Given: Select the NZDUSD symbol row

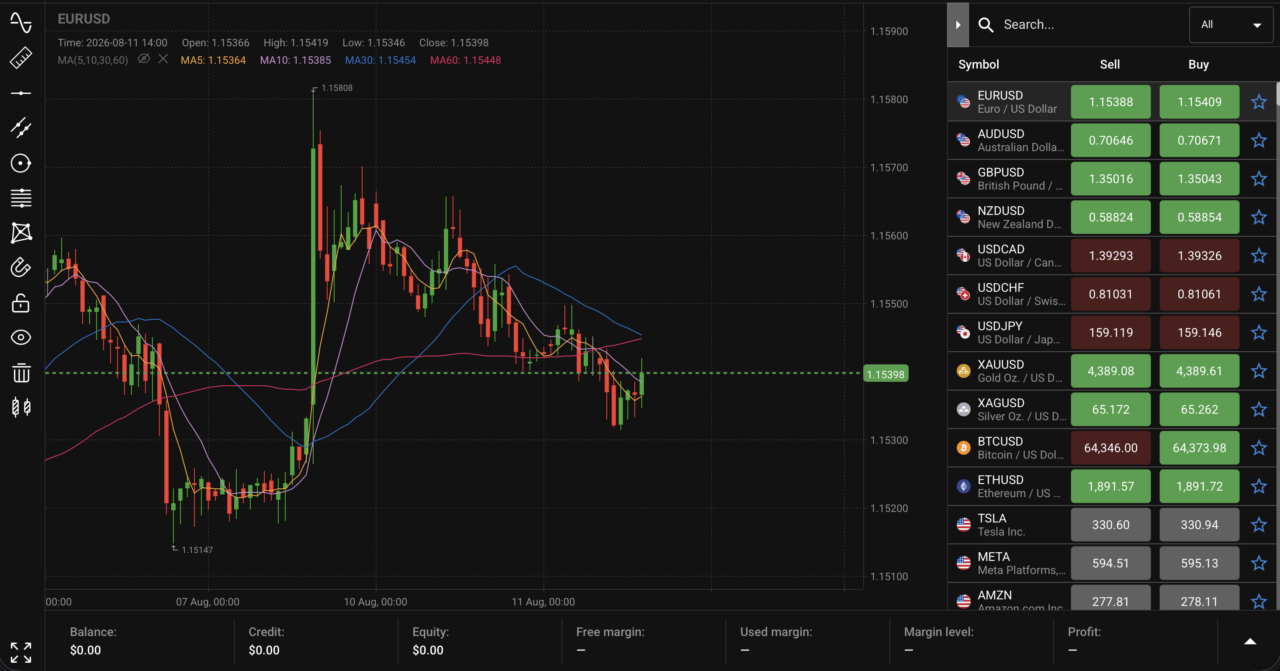Looking at the screenshot, I should click(1113, 217).
